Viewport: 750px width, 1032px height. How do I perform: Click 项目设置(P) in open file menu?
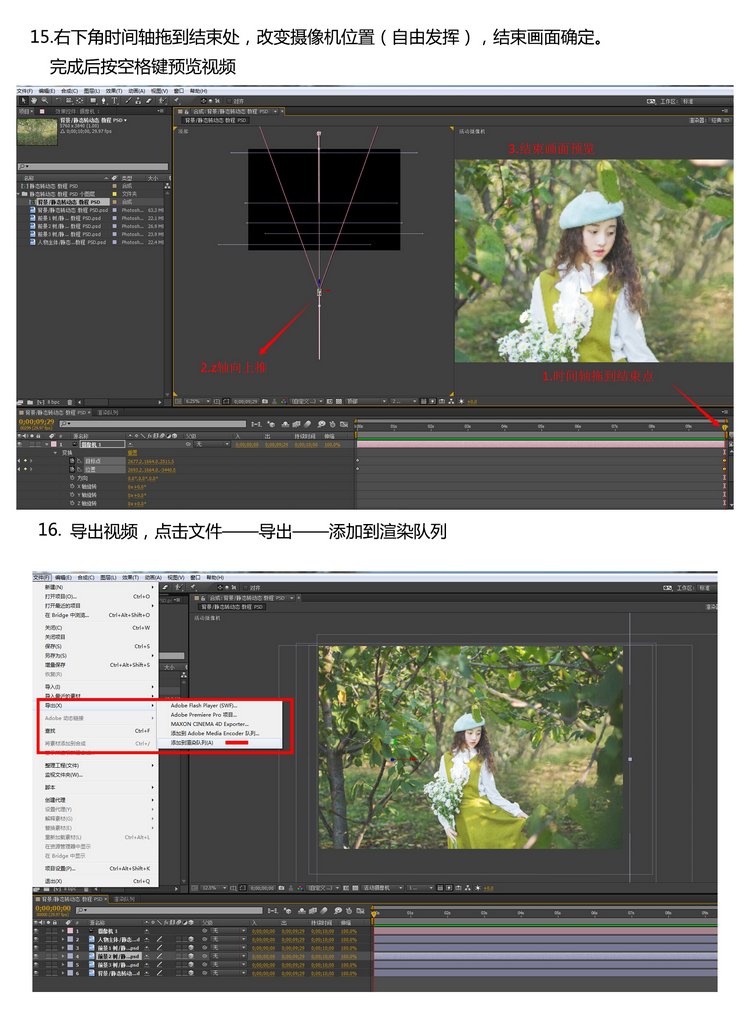pos(60,868)
